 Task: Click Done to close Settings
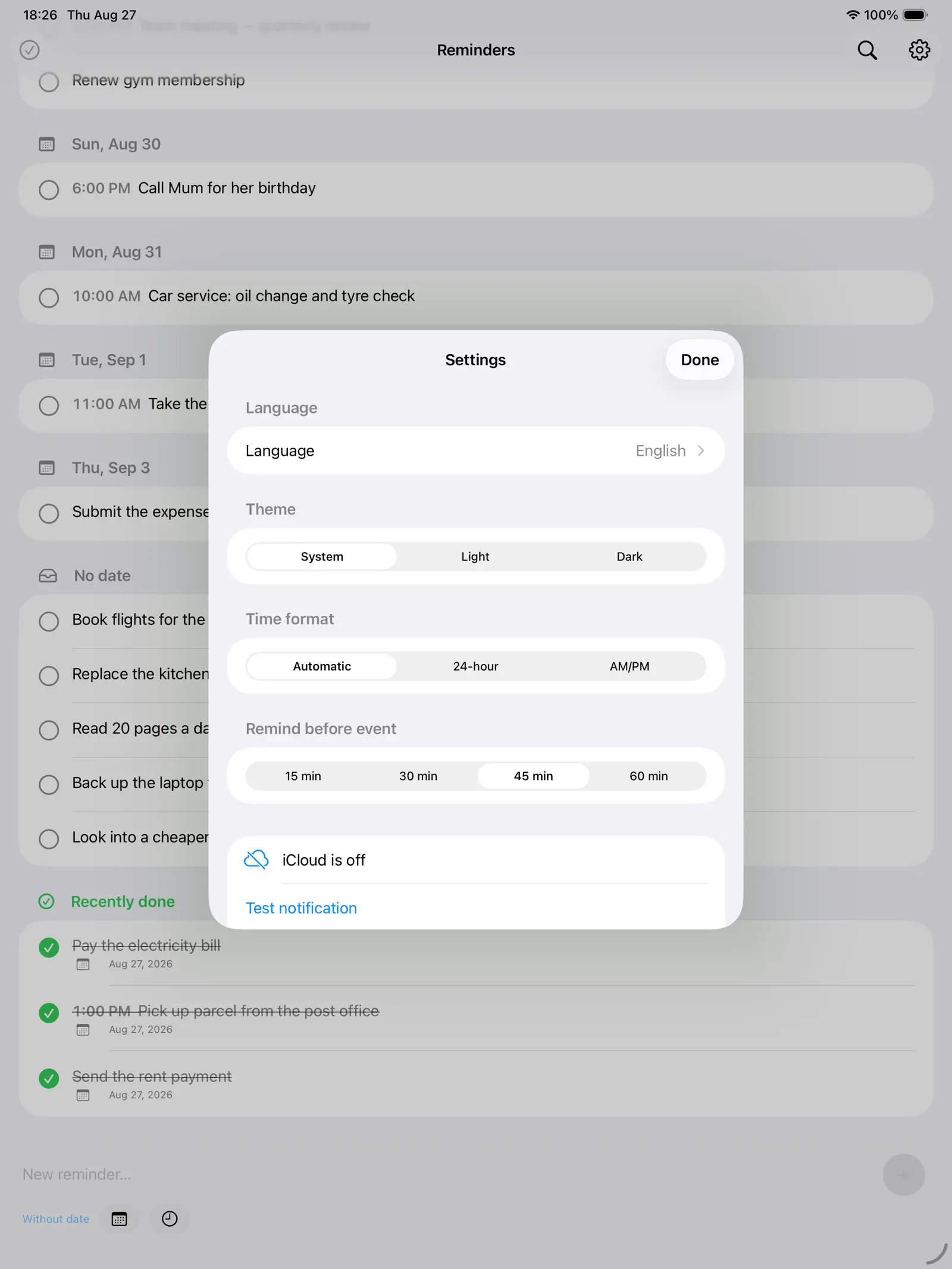click(700, 359)
